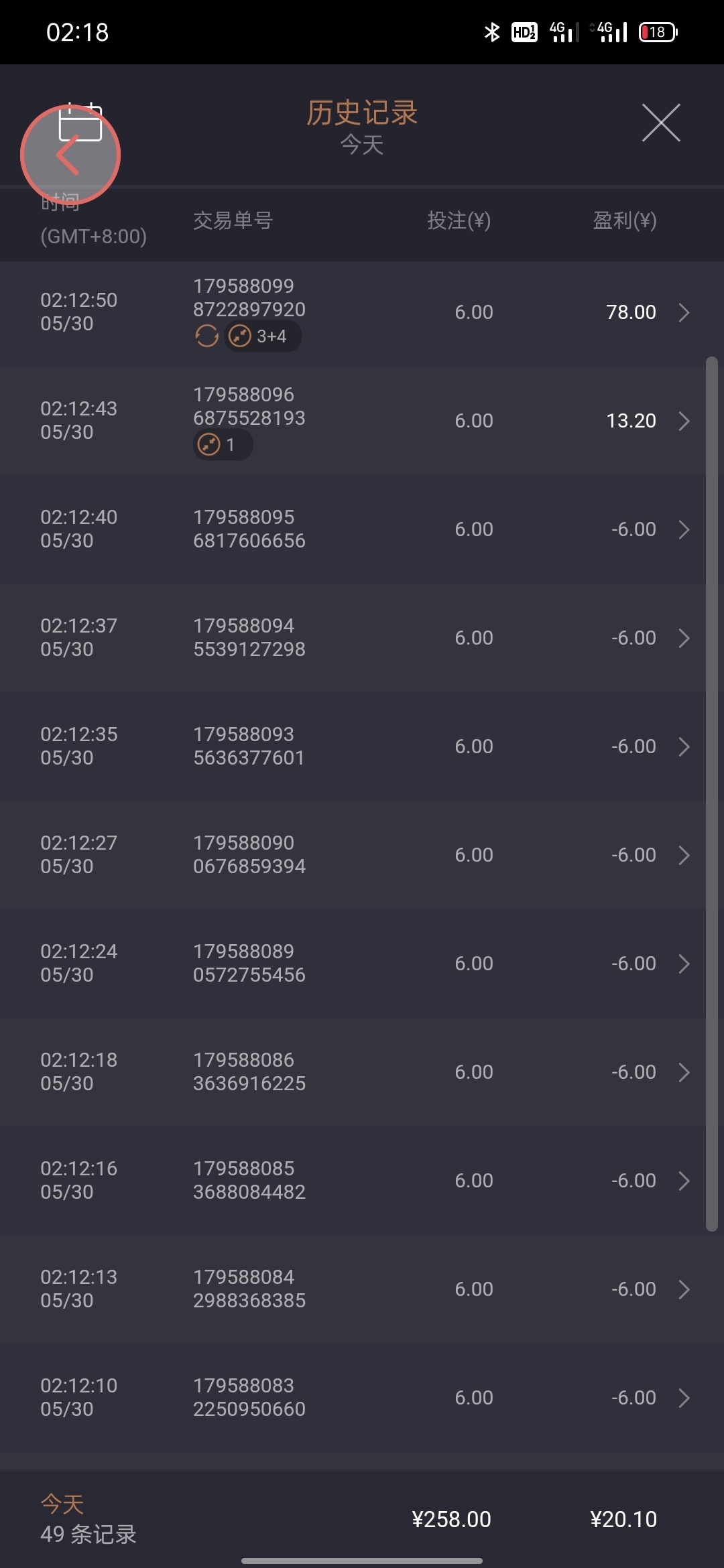Tap the 今天 summary at the bottom
This screenshot has height=1568, width=724.
[x=62, y=1504]
